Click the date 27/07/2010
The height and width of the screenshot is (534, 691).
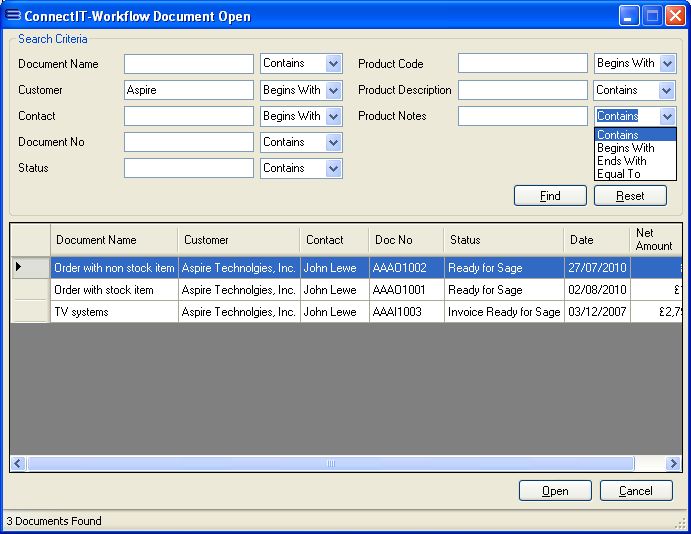[597, 268]
